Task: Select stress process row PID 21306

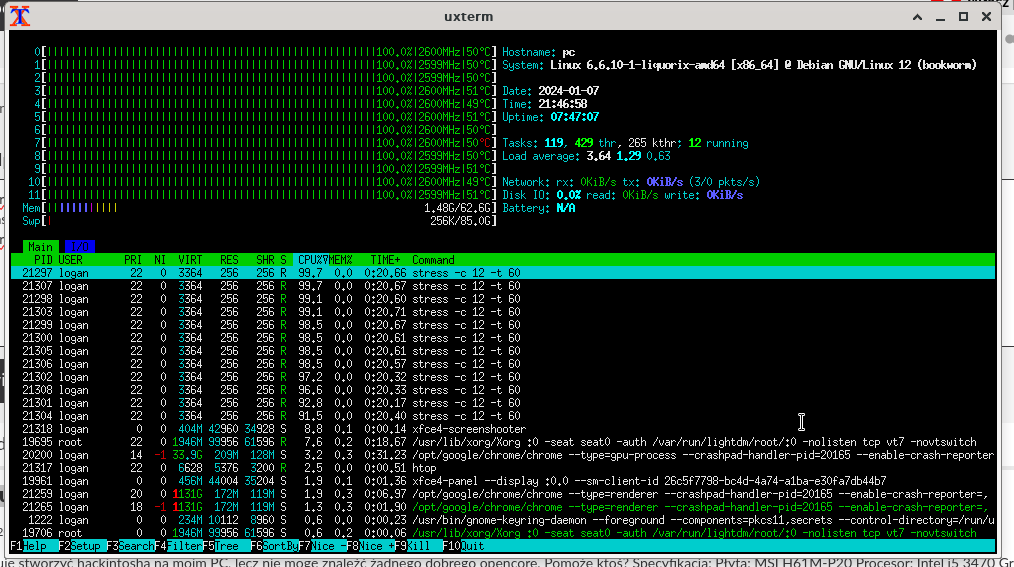Action: tap(502, 364)
